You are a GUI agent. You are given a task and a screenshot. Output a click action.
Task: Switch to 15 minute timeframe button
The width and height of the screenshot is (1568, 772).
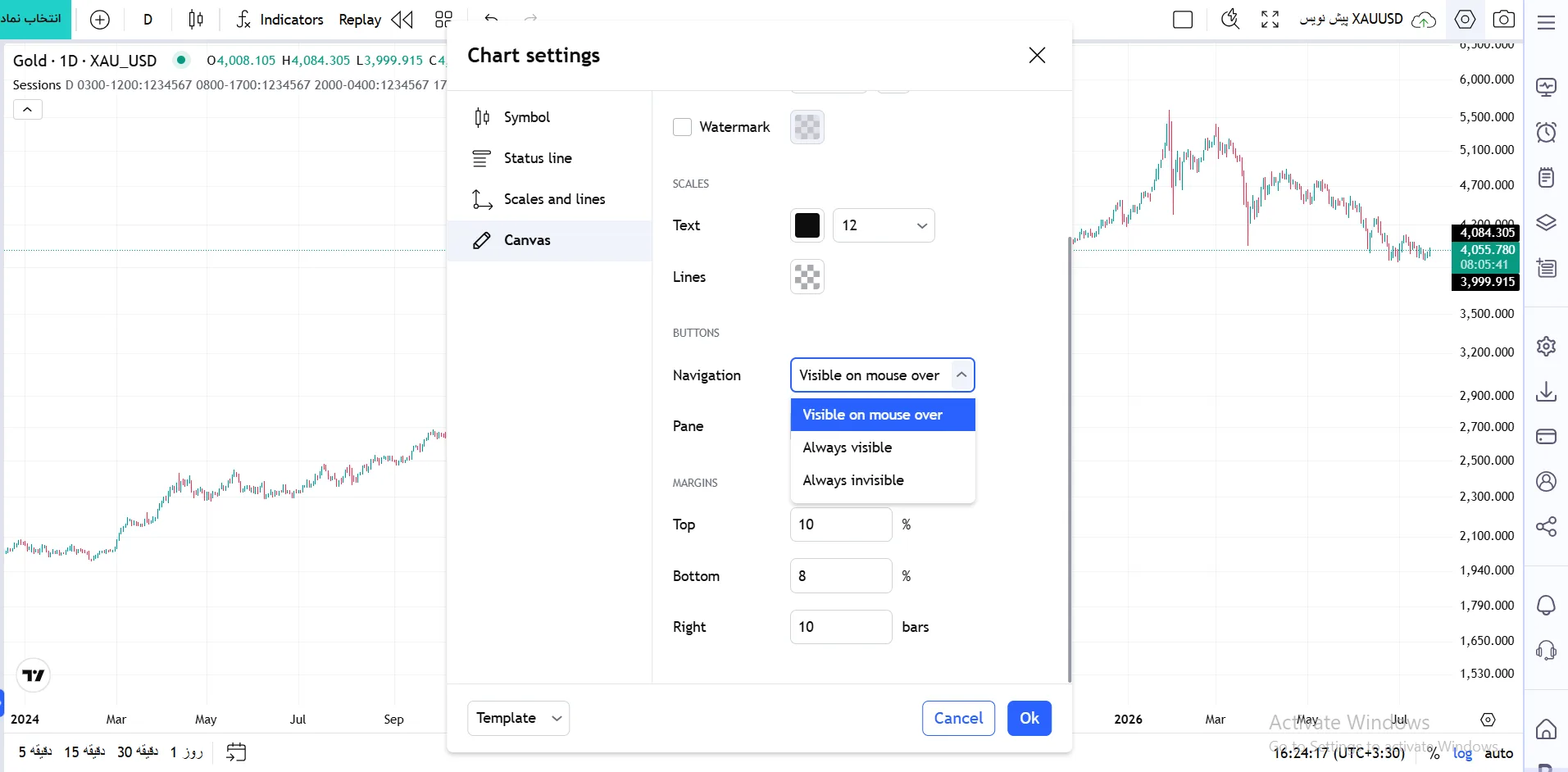coord(84,752)
